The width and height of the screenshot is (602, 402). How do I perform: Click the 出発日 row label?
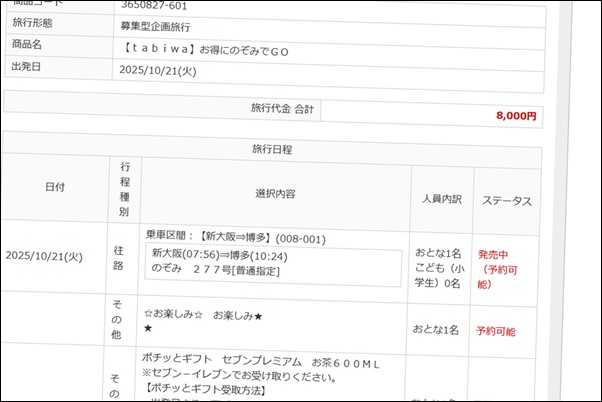tap(27, 66)
